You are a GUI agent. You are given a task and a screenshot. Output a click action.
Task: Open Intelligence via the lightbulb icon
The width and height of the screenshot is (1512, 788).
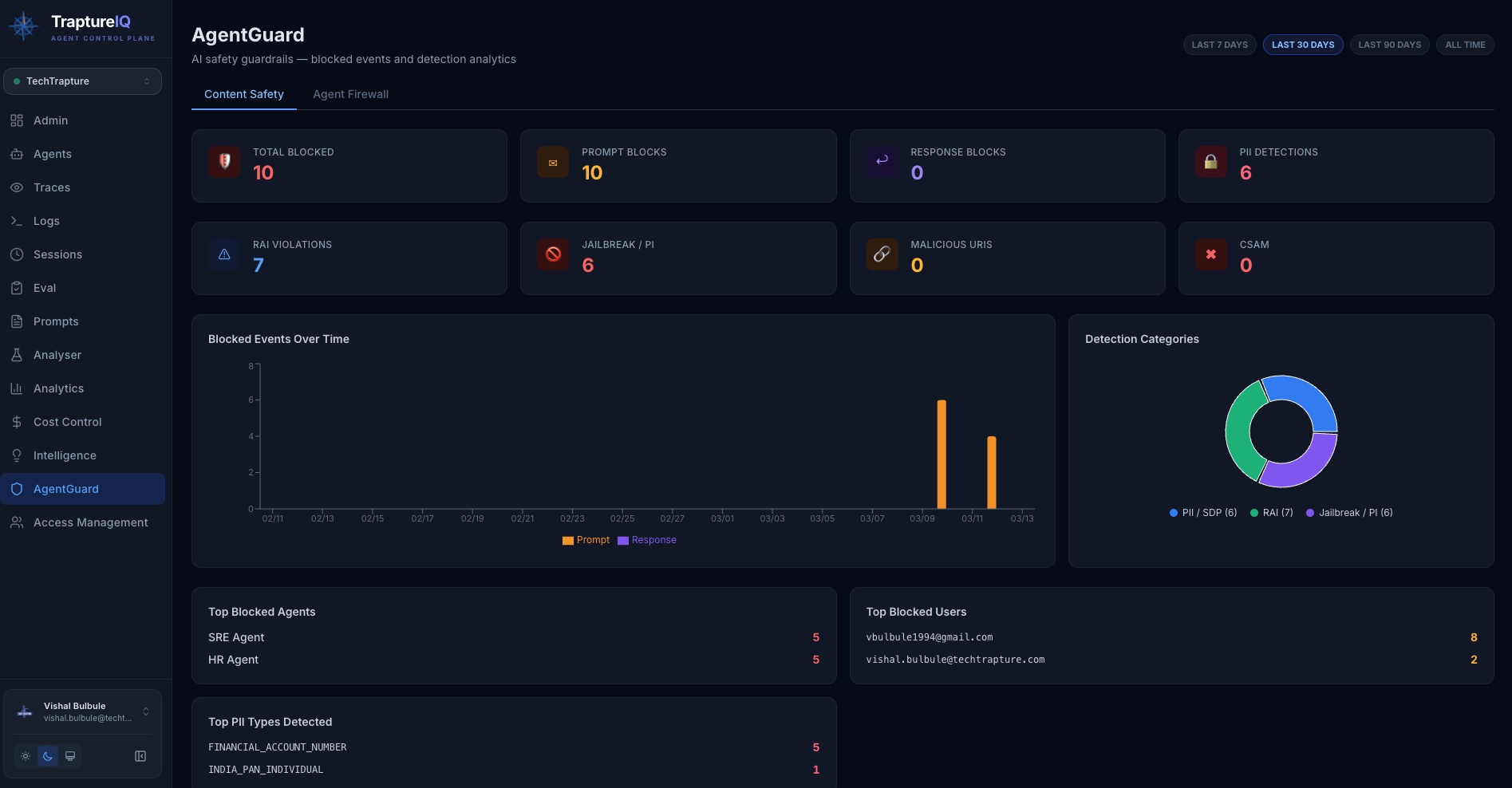17,455
